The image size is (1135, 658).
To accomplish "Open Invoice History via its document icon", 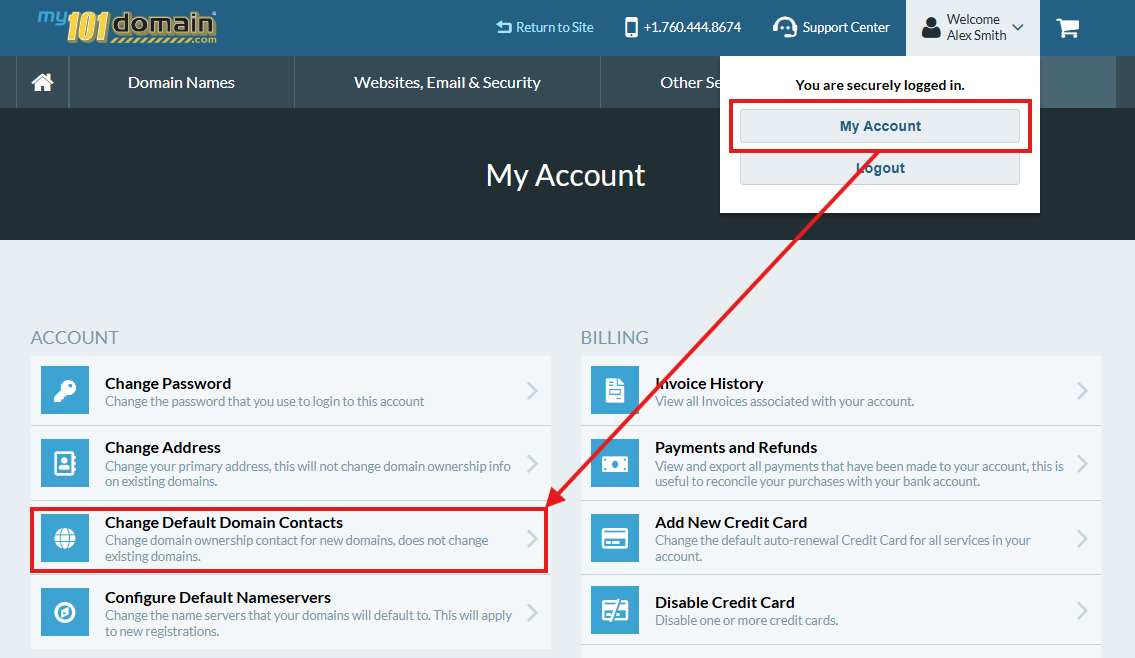I will coord(615,390).
